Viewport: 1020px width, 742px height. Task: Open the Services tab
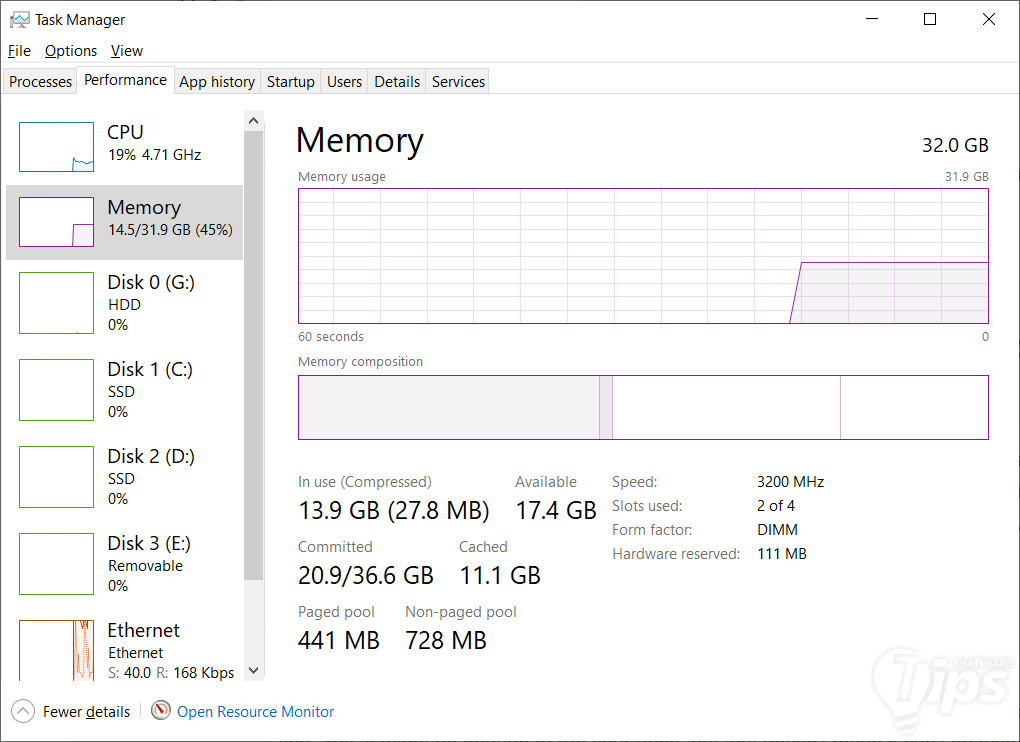click(458, 82)
